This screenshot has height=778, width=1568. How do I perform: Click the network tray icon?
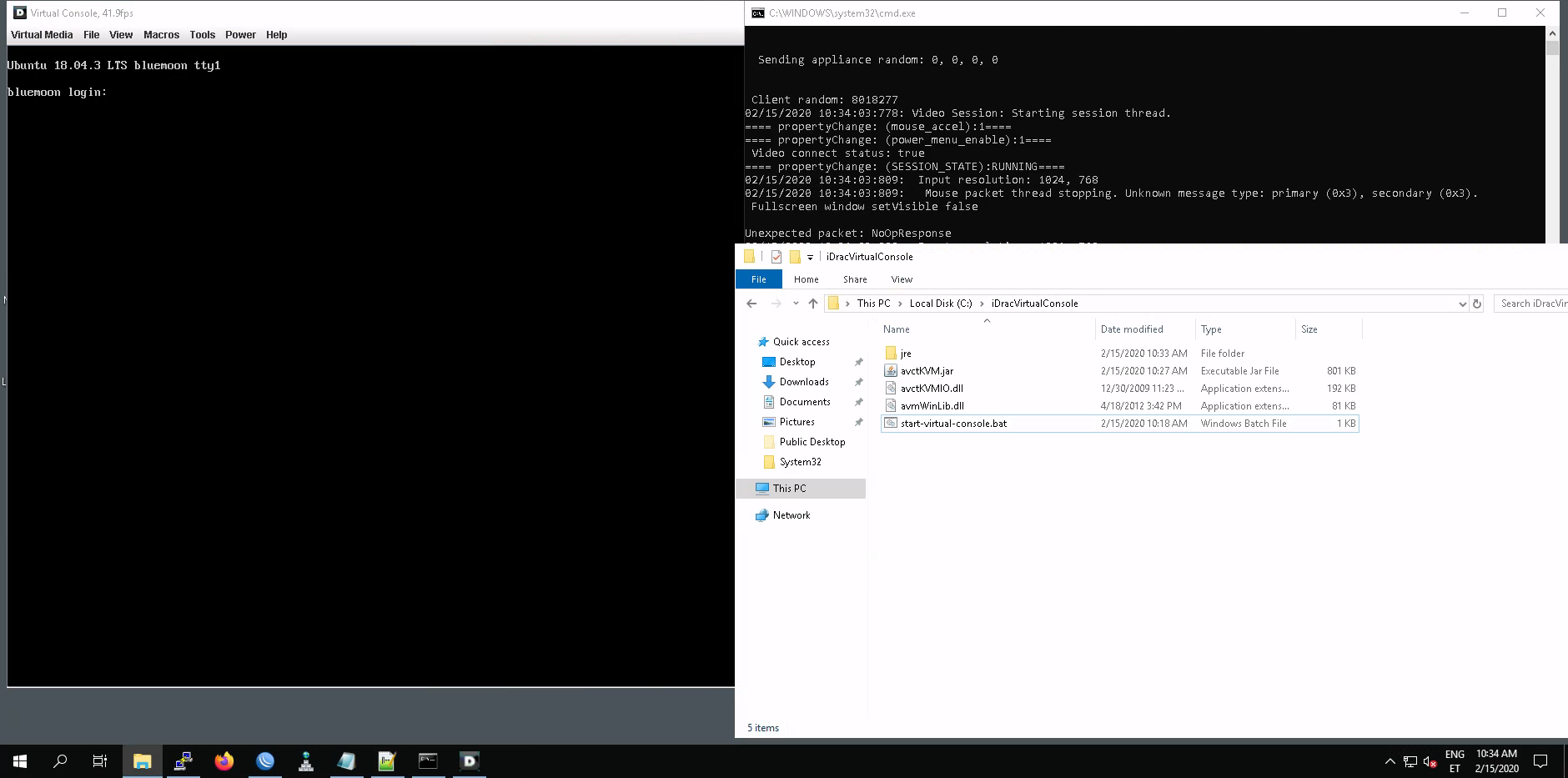(1410, 761)
